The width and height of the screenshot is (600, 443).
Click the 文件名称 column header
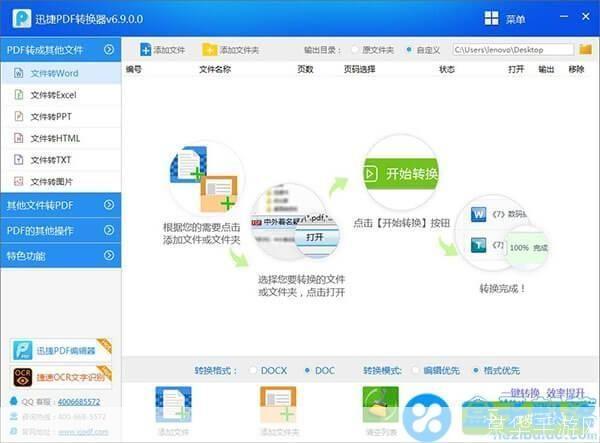[x=215, y=69]
